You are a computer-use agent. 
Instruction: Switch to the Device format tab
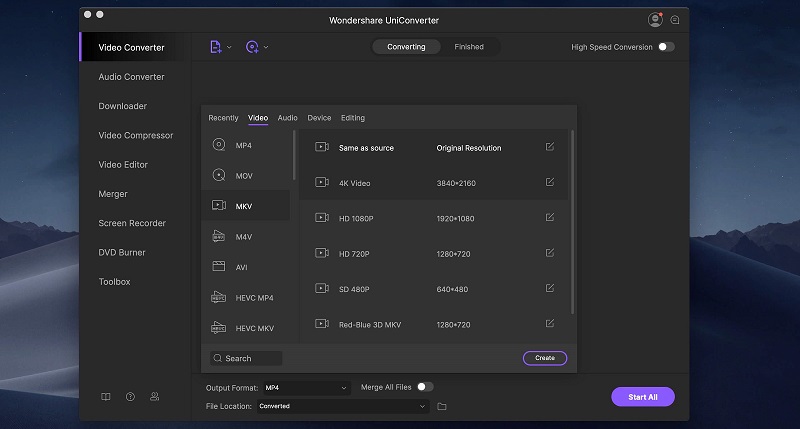pos(319,118)
